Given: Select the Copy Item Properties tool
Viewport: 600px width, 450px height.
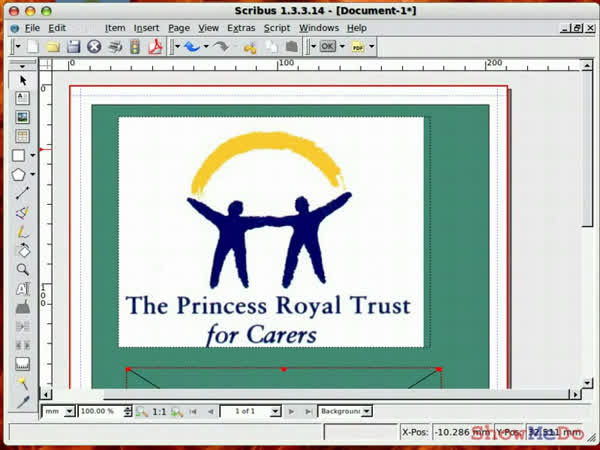Looking at the screenshot, I should [x=23, y=382].
